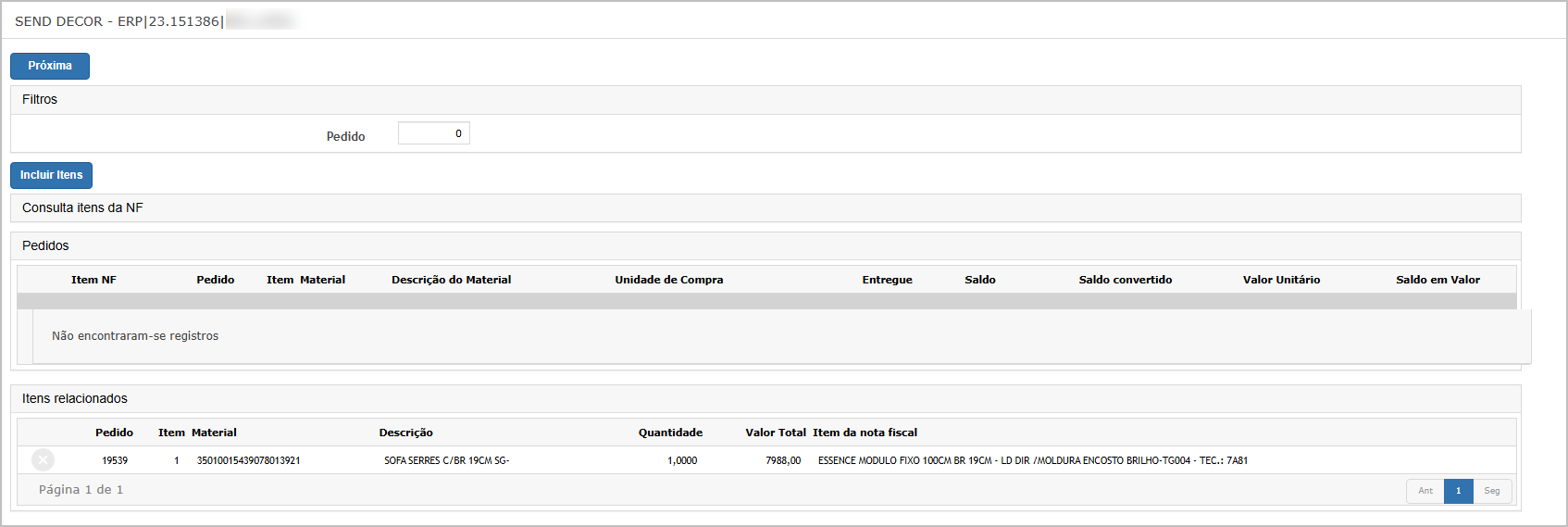This screenshot has width=1568, height=527.
Task: Remove related item 19539 via the X icon
Action: click(43, 459)
